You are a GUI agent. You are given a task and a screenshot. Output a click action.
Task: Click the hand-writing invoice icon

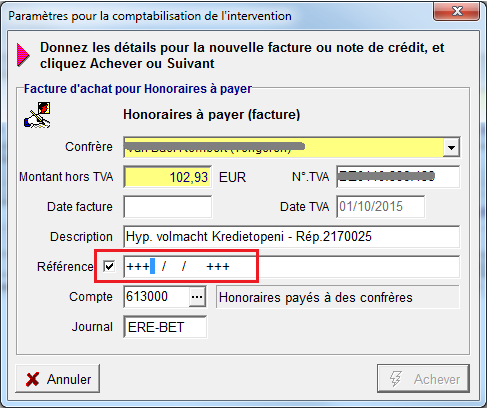[37, 115]
